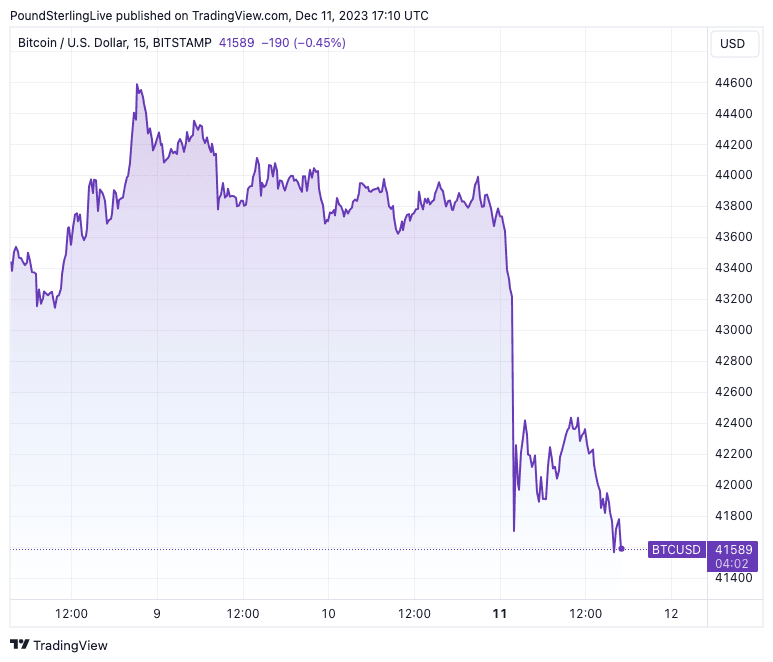Click the last-price dot on chart line
This screenshot has height=662, width=773.
(x=621, y=548)
